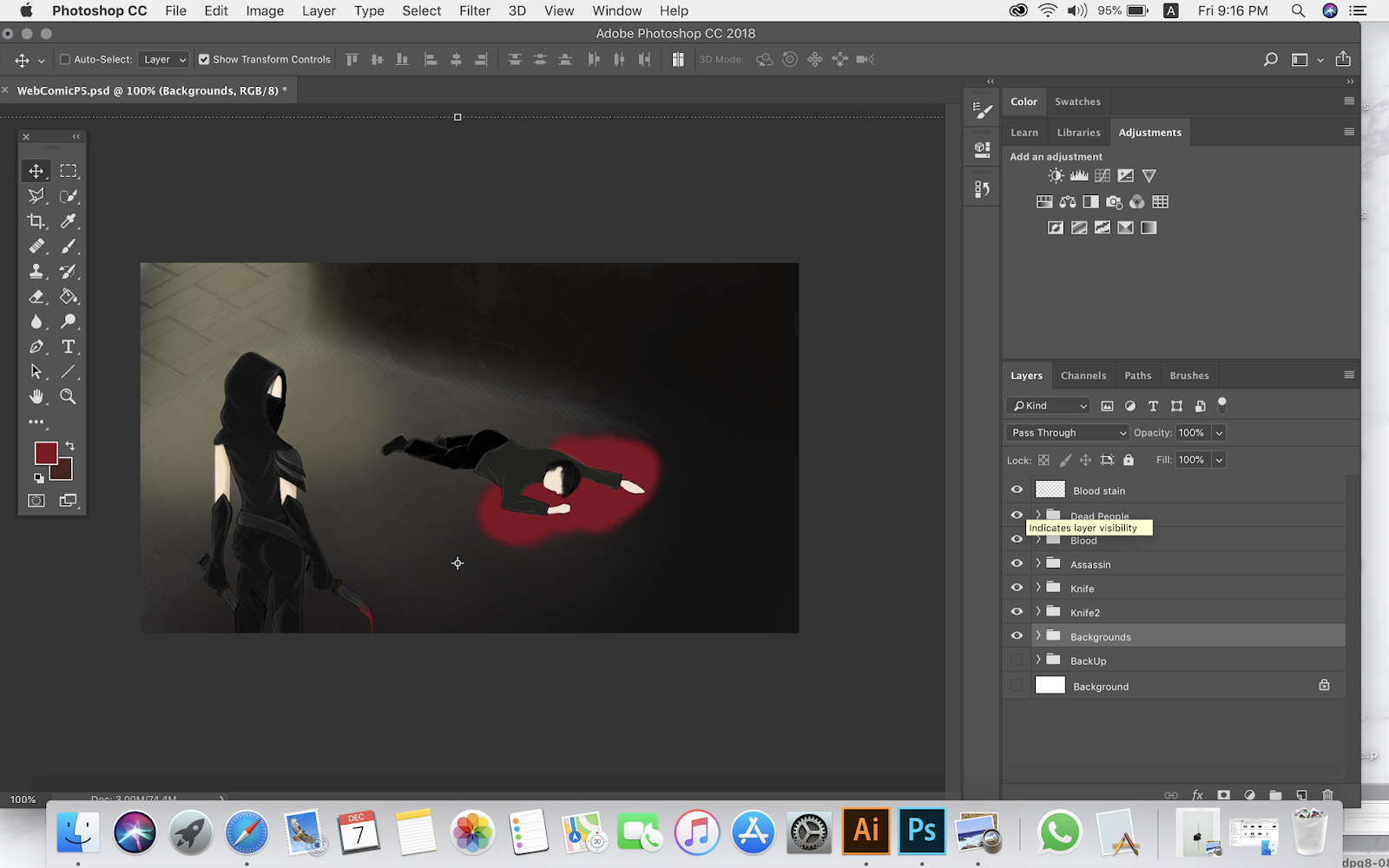
Task: Enable the Auto-Select checkbox
Action: click(65, 60)
